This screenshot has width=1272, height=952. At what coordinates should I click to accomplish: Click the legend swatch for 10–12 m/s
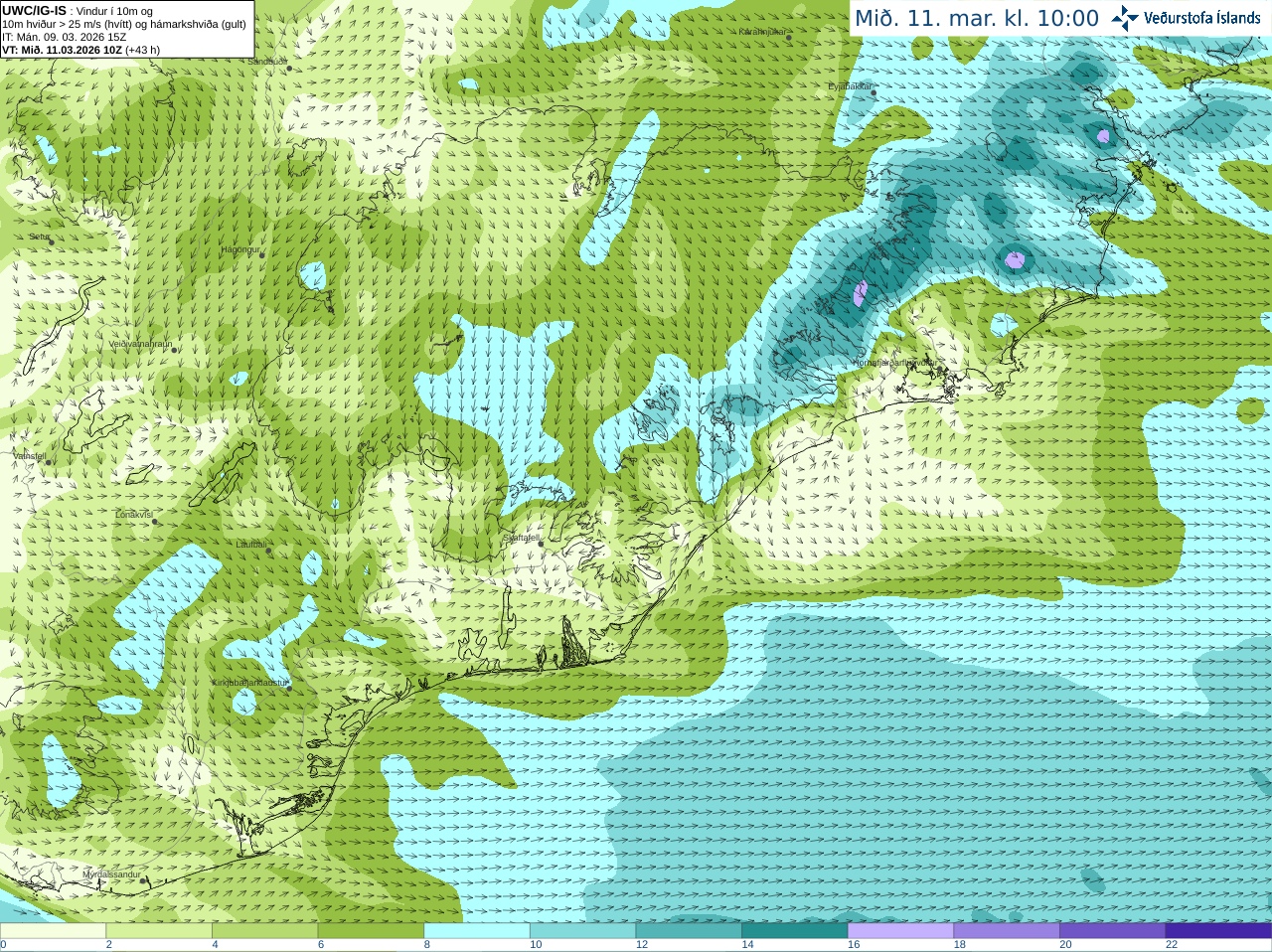pos(582,931)
